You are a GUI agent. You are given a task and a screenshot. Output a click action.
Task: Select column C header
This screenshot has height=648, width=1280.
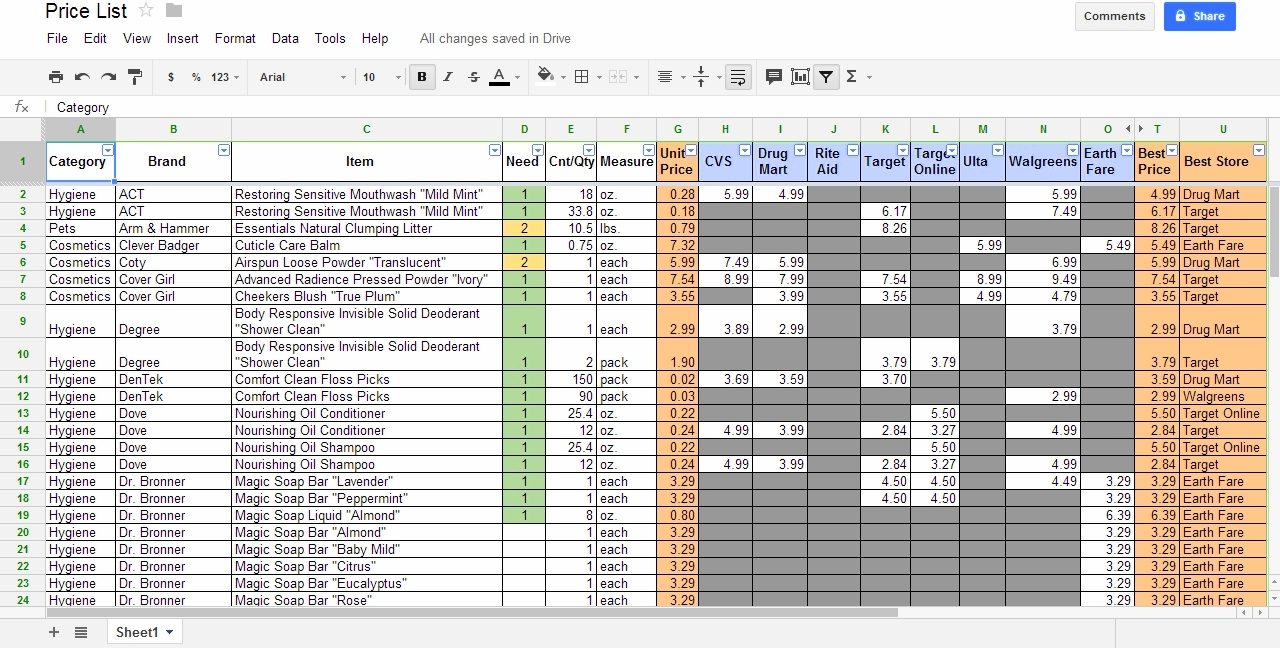366,129
